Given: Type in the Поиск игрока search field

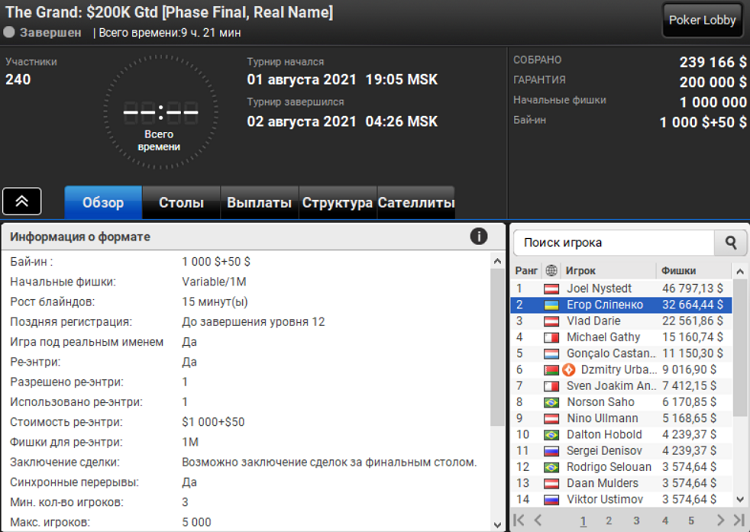Looking at the screenshot, I should pos(613,242).
